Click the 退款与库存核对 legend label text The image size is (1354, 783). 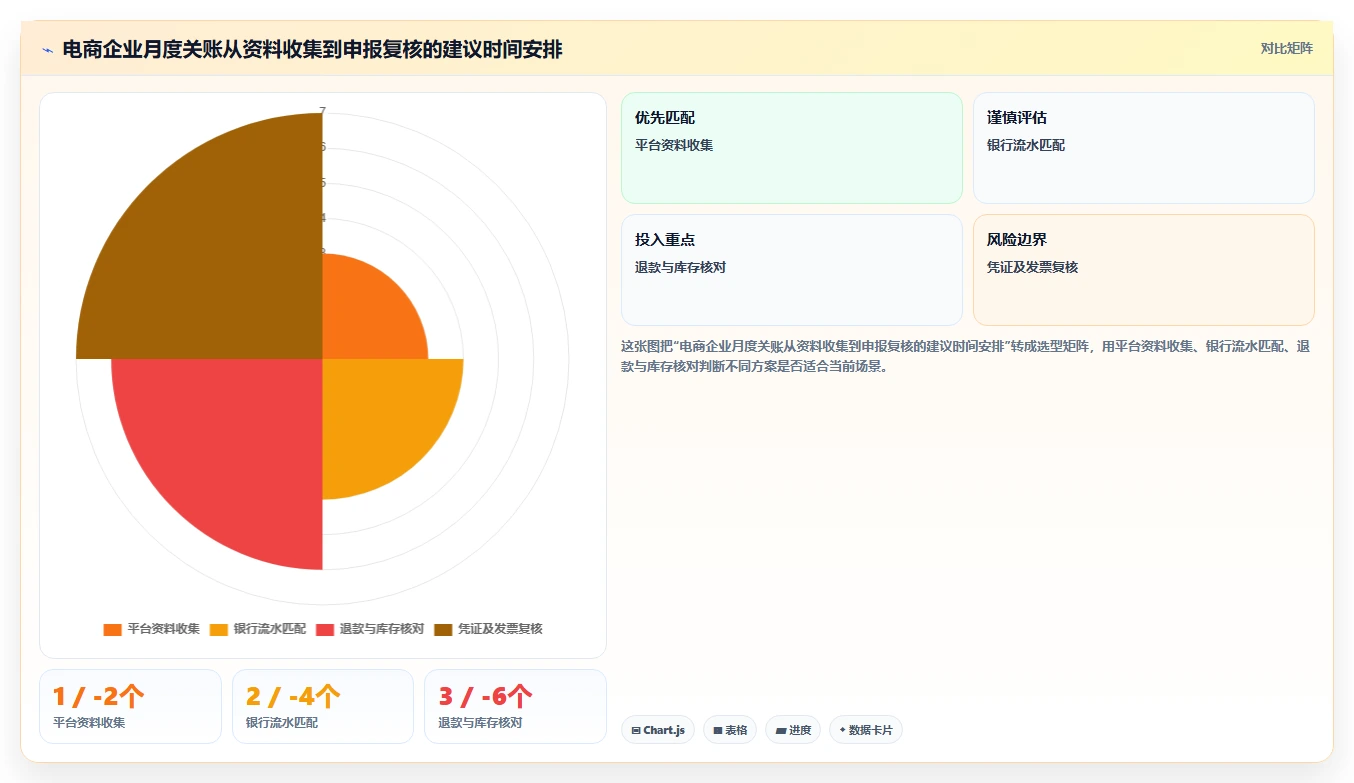click(382, 629)
